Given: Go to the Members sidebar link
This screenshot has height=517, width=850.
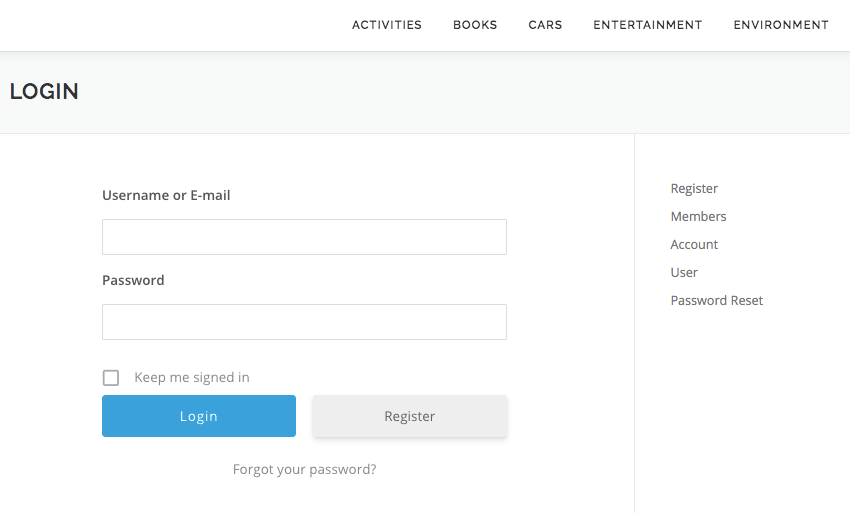Looking at the screenshot, I should click(698, 216).
